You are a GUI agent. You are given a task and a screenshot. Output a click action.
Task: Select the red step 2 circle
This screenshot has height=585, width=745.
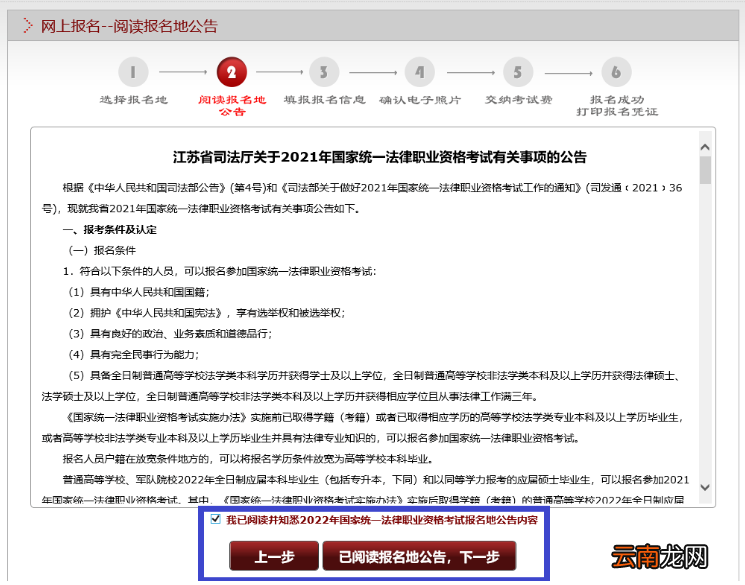point(232,72)
